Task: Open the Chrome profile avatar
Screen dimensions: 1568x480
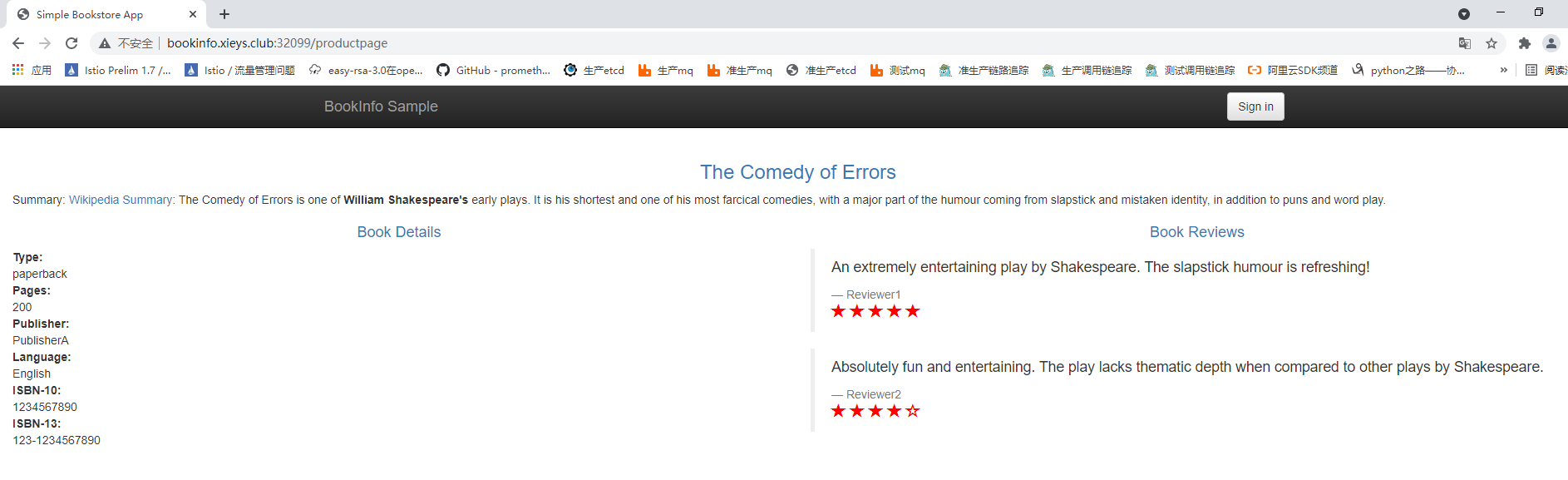Action: 1551,43
